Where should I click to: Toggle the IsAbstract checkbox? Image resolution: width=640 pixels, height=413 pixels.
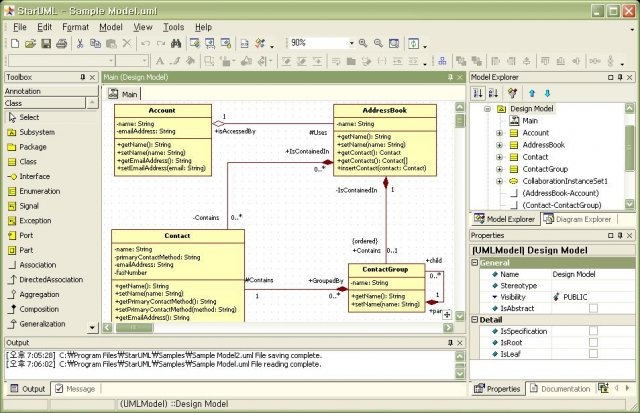(x=593, y=310)
